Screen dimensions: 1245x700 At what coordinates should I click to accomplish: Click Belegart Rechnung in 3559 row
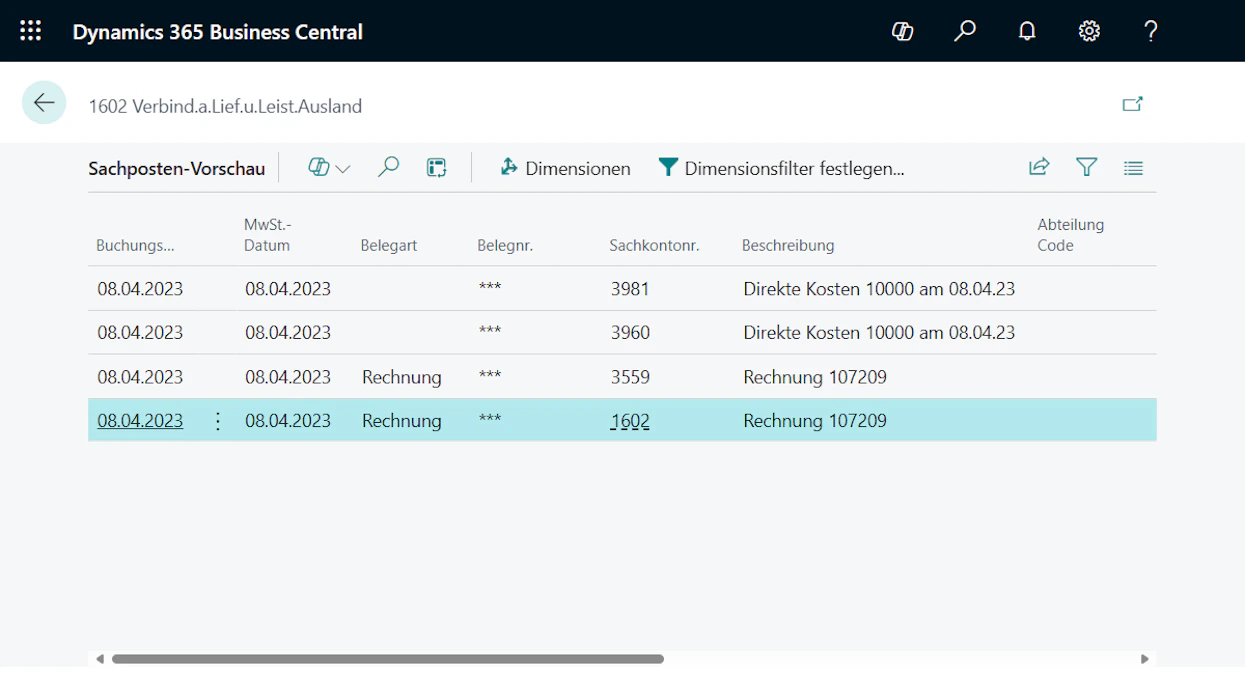[402, 376]
